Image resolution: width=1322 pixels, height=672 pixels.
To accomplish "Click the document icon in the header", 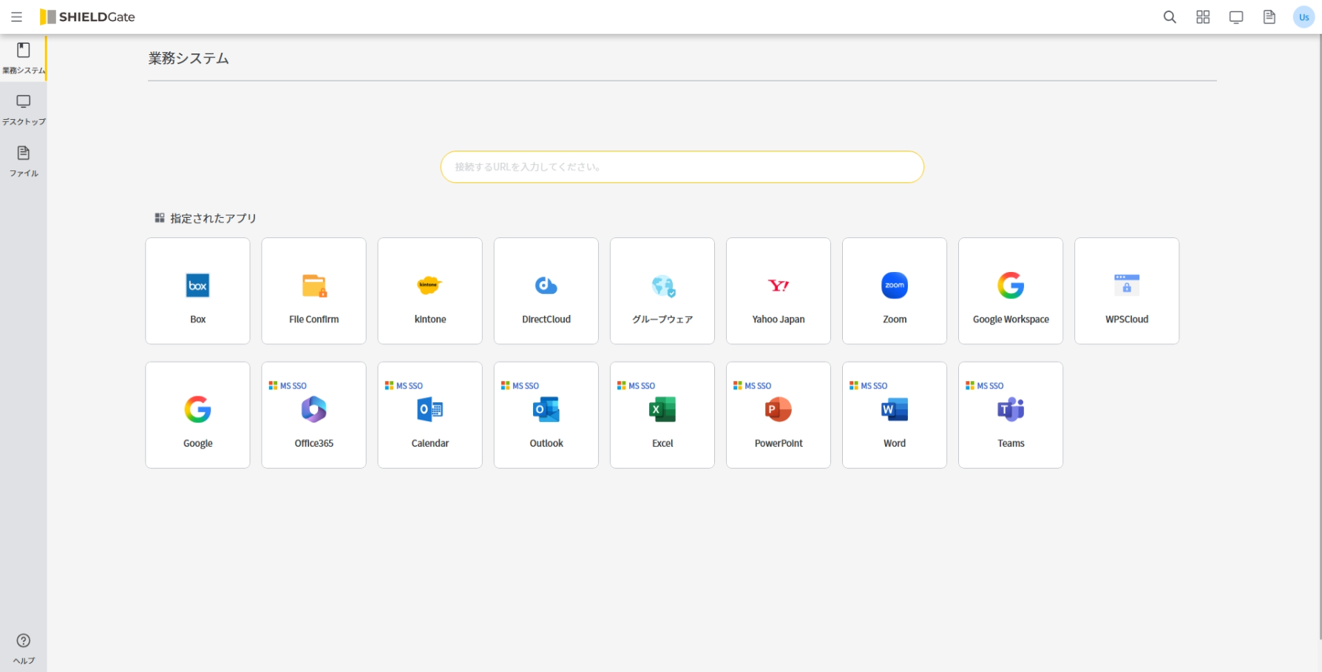I will pos(1269,17).
